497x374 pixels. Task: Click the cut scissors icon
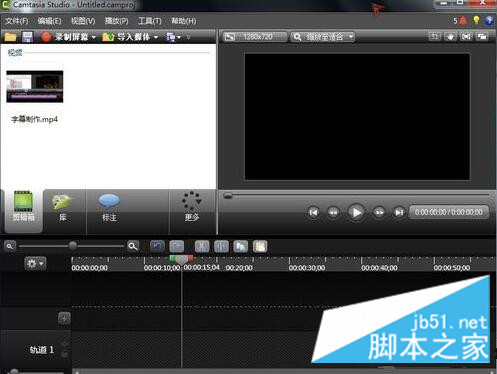(202, 246)
